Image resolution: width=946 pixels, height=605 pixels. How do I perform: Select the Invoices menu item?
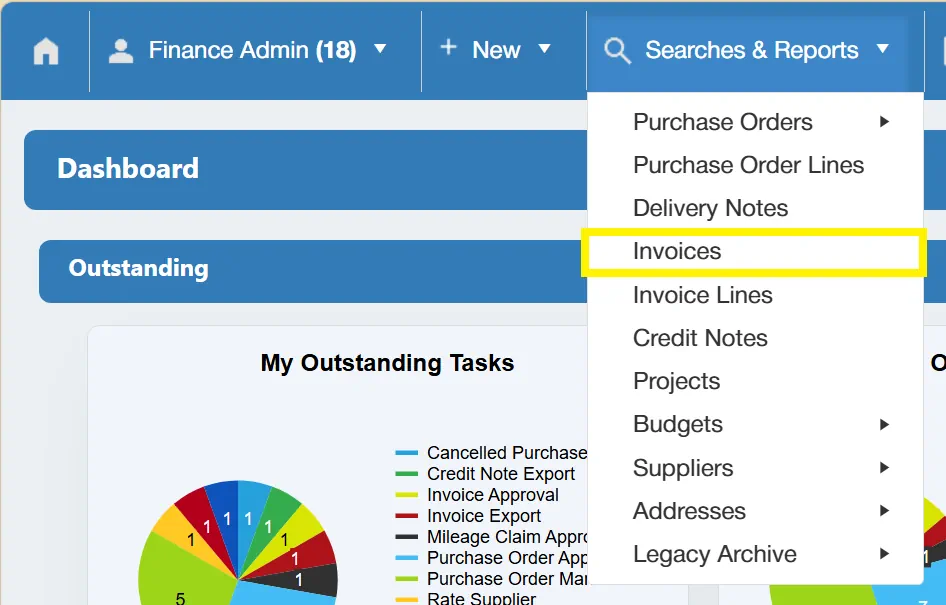[x=754, y=252]
